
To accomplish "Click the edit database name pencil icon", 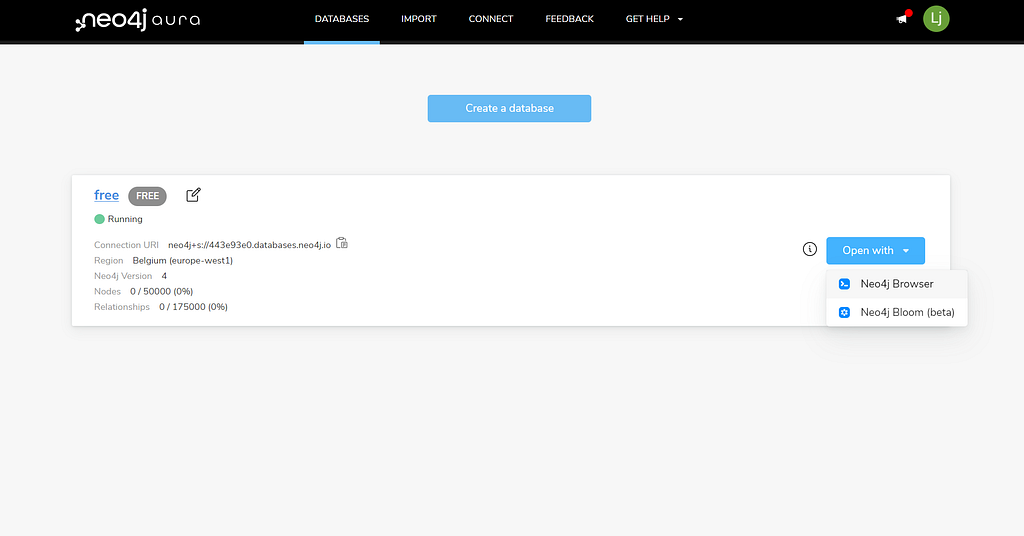I will (193, 195).
